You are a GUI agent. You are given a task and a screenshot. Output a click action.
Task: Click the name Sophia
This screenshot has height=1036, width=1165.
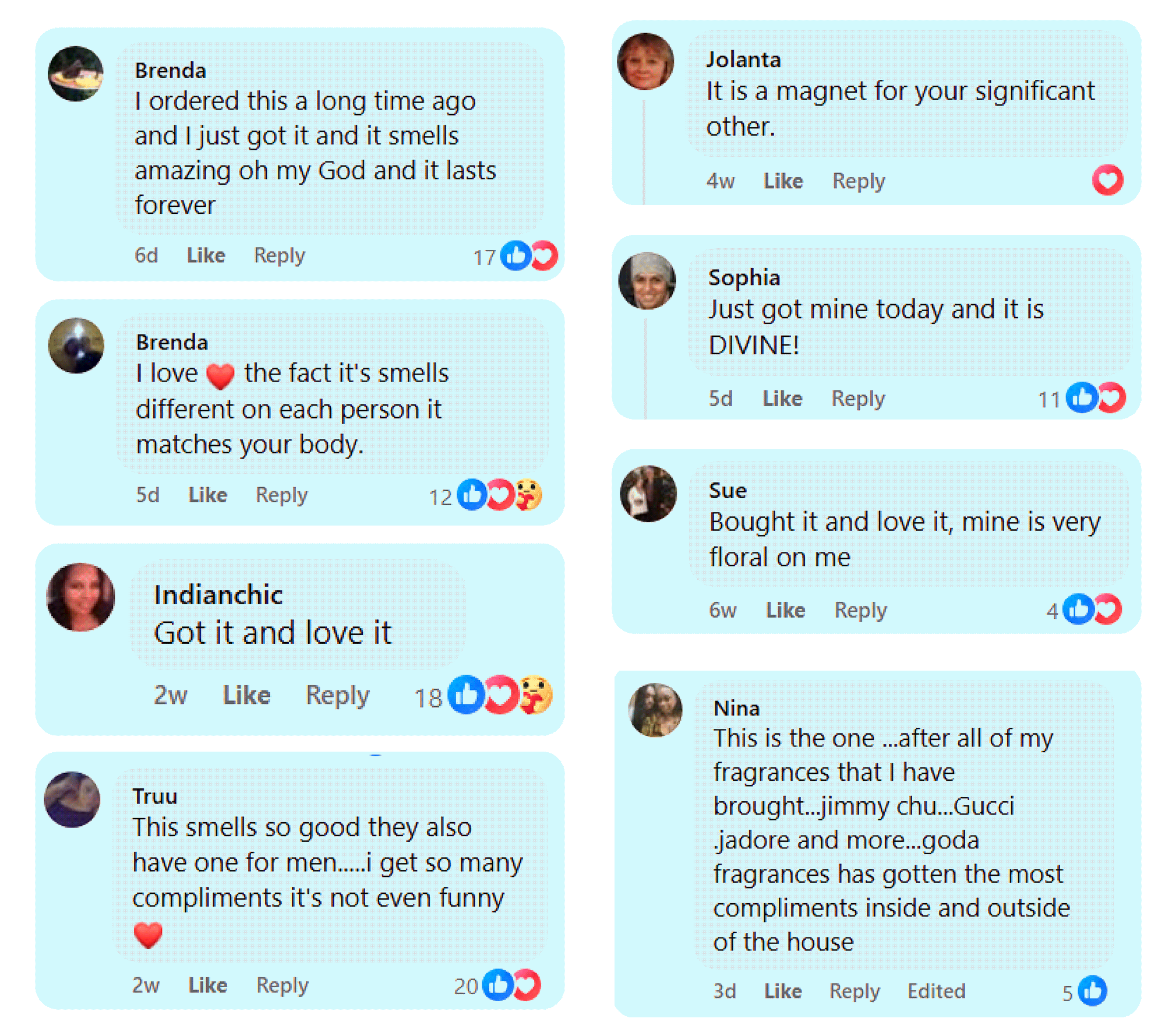click(x=744, y=277)
